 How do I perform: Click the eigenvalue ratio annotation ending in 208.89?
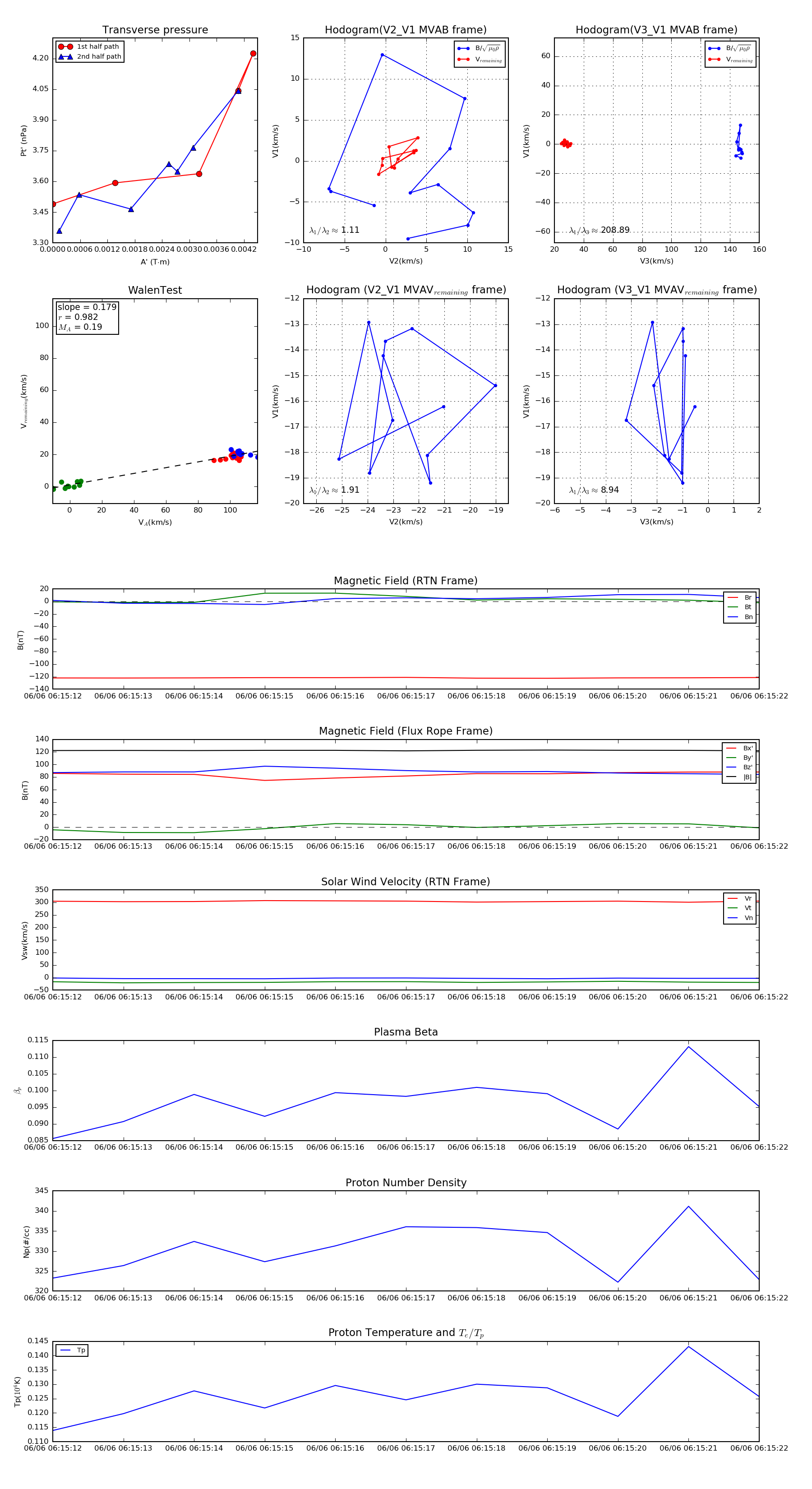[599, 230]
